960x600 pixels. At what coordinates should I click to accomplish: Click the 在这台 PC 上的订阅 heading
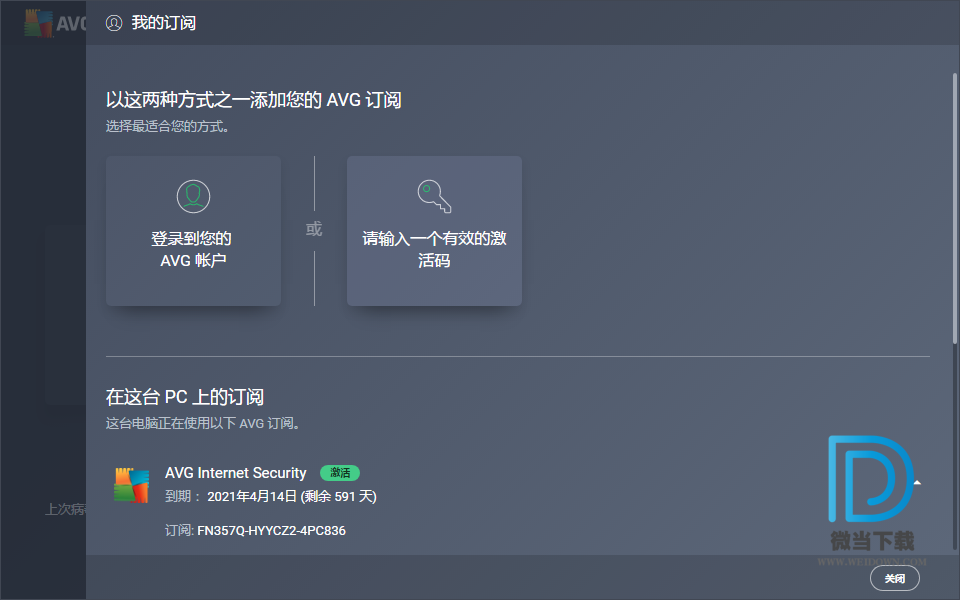click(x=185, y=397)
